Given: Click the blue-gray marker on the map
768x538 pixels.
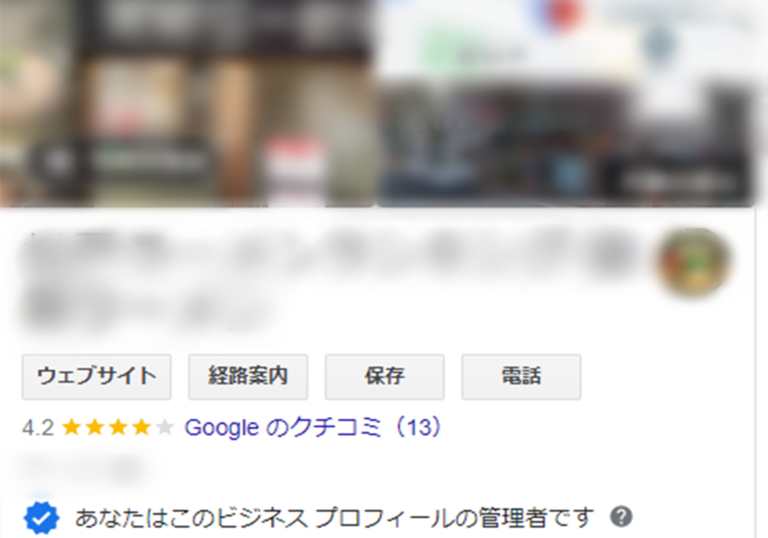Looking at the screenshot, I should pyautogui.click(x=661, y=44).
